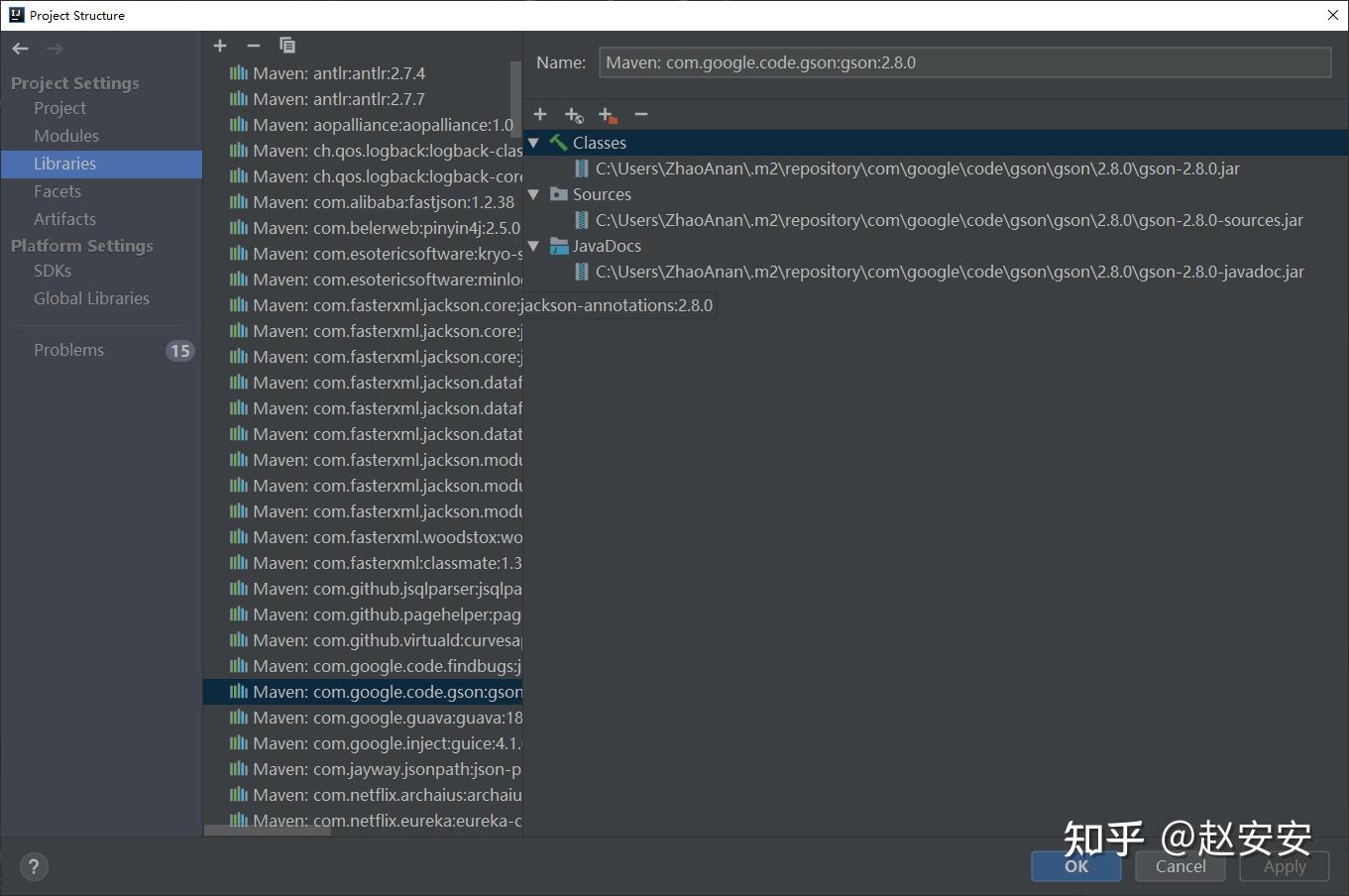Click the back navigation arrow
1349x896 pixels.
(21, 49)
